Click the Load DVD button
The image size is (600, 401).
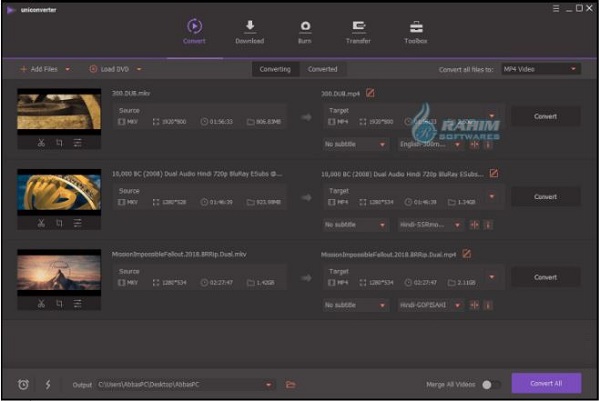[109, 69]
